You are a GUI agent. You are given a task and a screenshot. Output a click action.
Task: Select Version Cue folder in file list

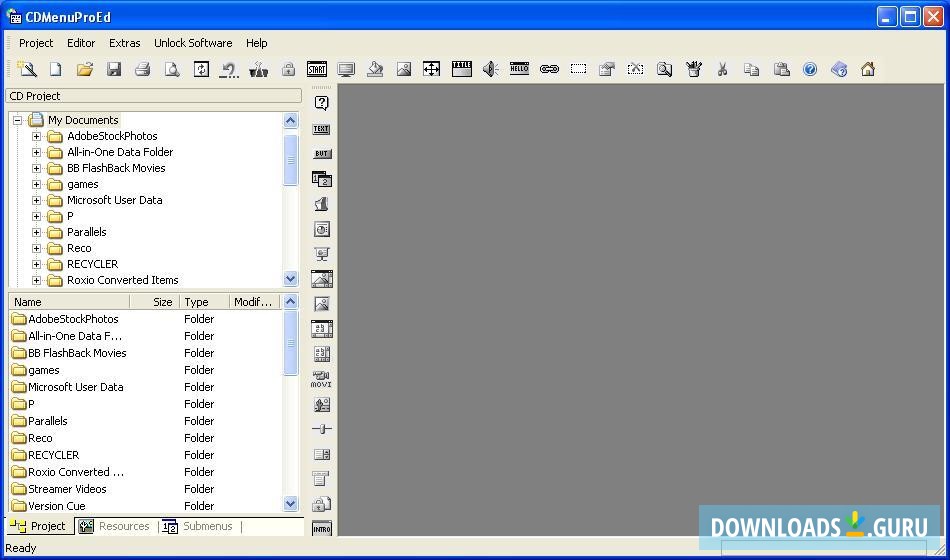click(57, 506)
